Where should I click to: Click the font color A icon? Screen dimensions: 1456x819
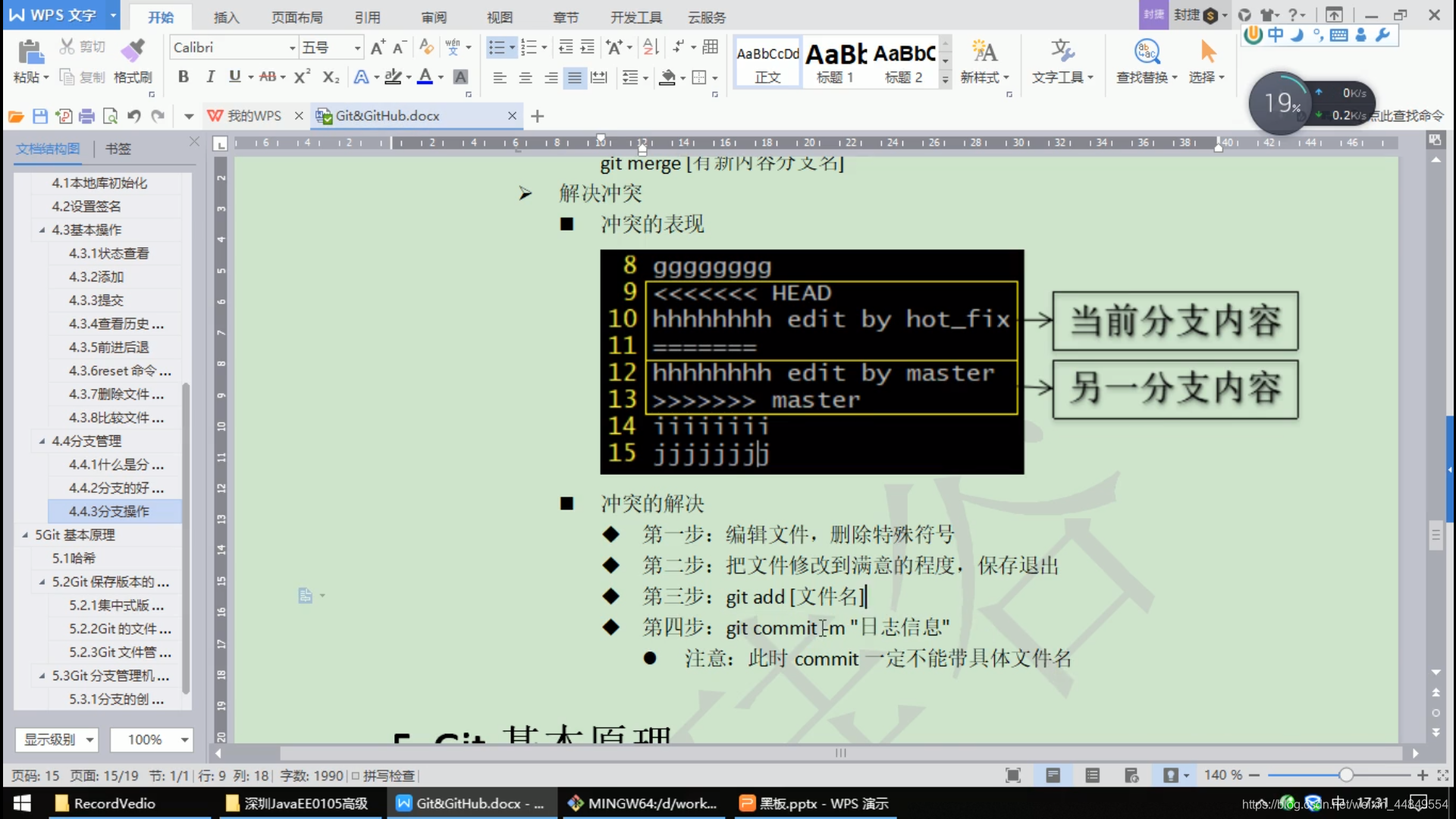pos(425,77)
